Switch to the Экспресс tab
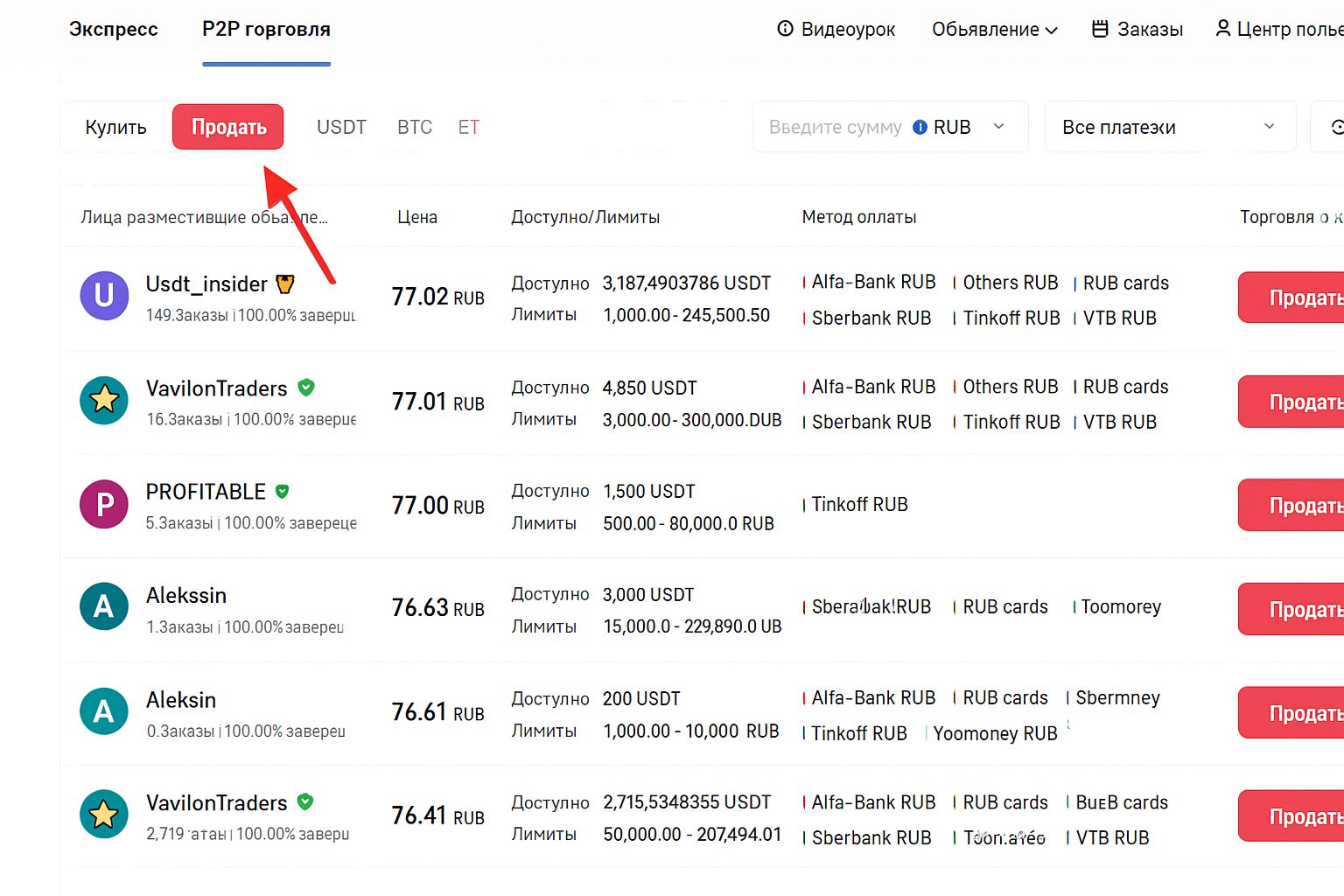The width and height of the screenshot is (1344, 896). coord(114,29)
